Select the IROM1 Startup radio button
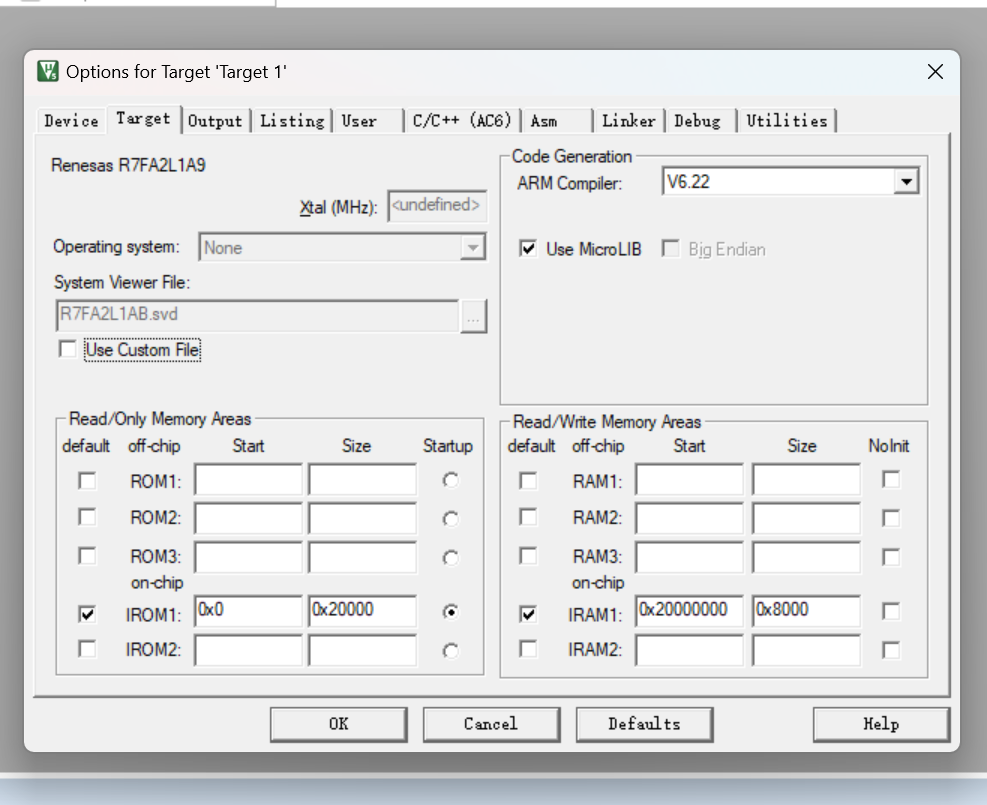 [450, 612]
